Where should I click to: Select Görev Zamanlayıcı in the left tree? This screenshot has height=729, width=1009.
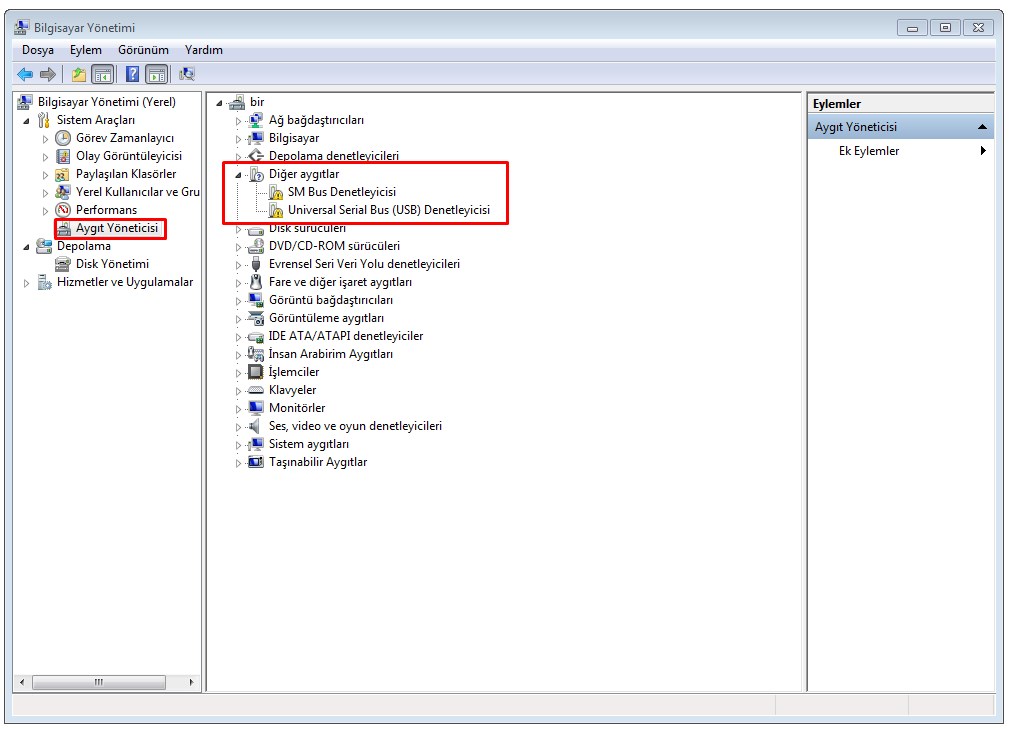pyautogui.click(x=124, y=138)
